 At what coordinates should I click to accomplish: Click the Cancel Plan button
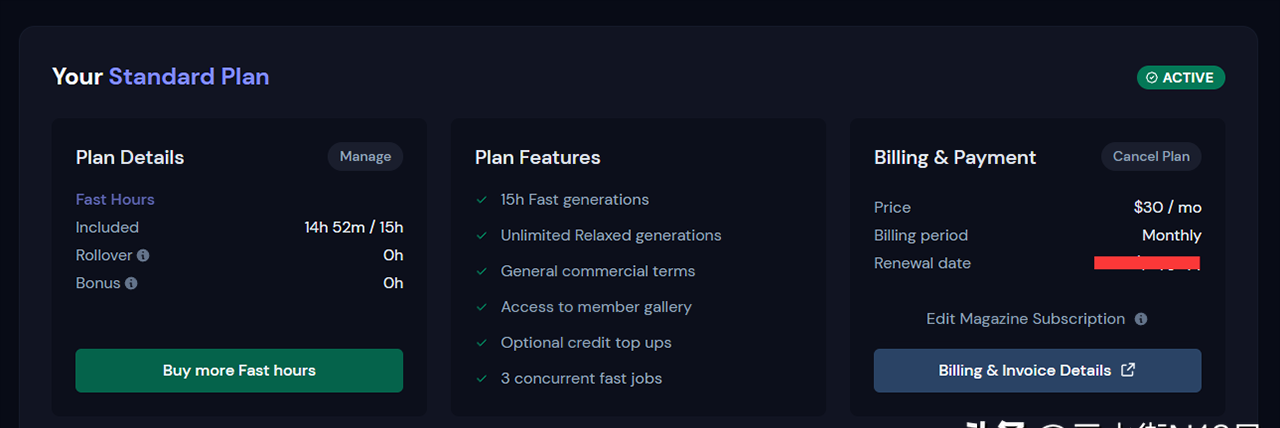coord(1151,156)
